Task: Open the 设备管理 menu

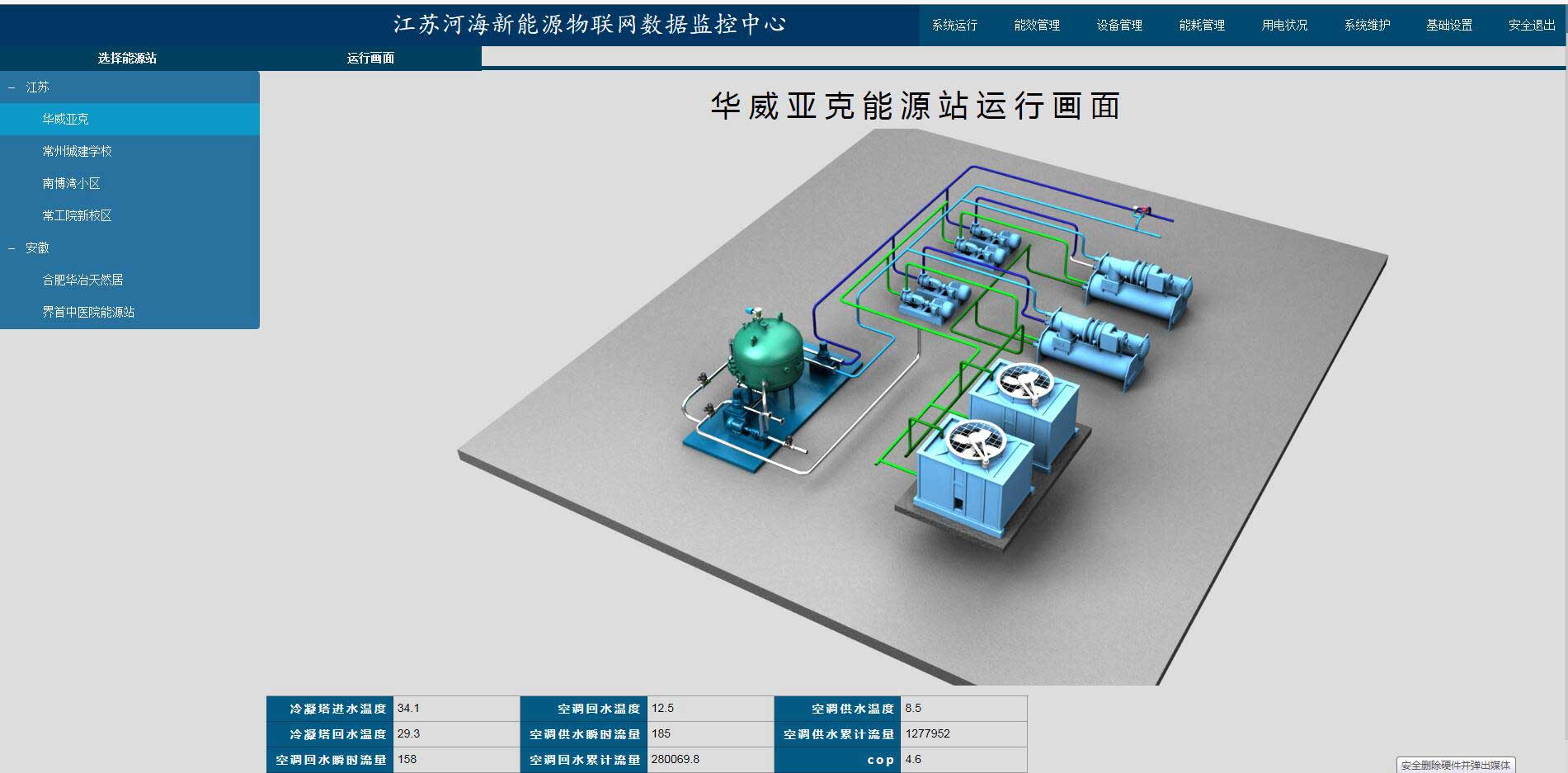Action: coord(1119,26)
